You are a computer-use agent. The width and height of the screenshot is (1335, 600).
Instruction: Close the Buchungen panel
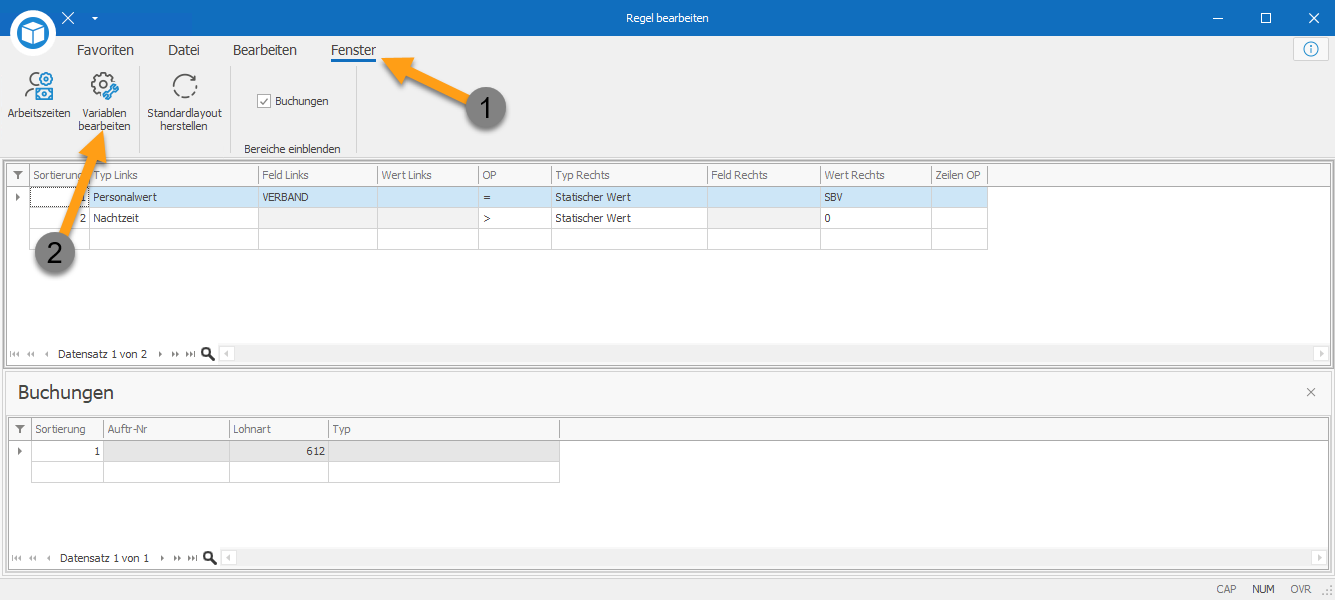1311,392
